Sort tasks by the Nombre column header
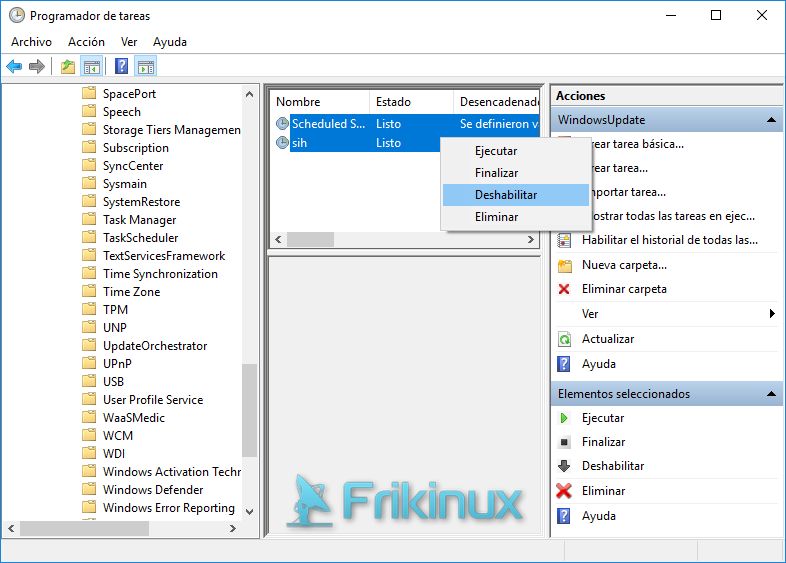Image resolution: width=786 pixels, height=563 pixels. [320, 102]
